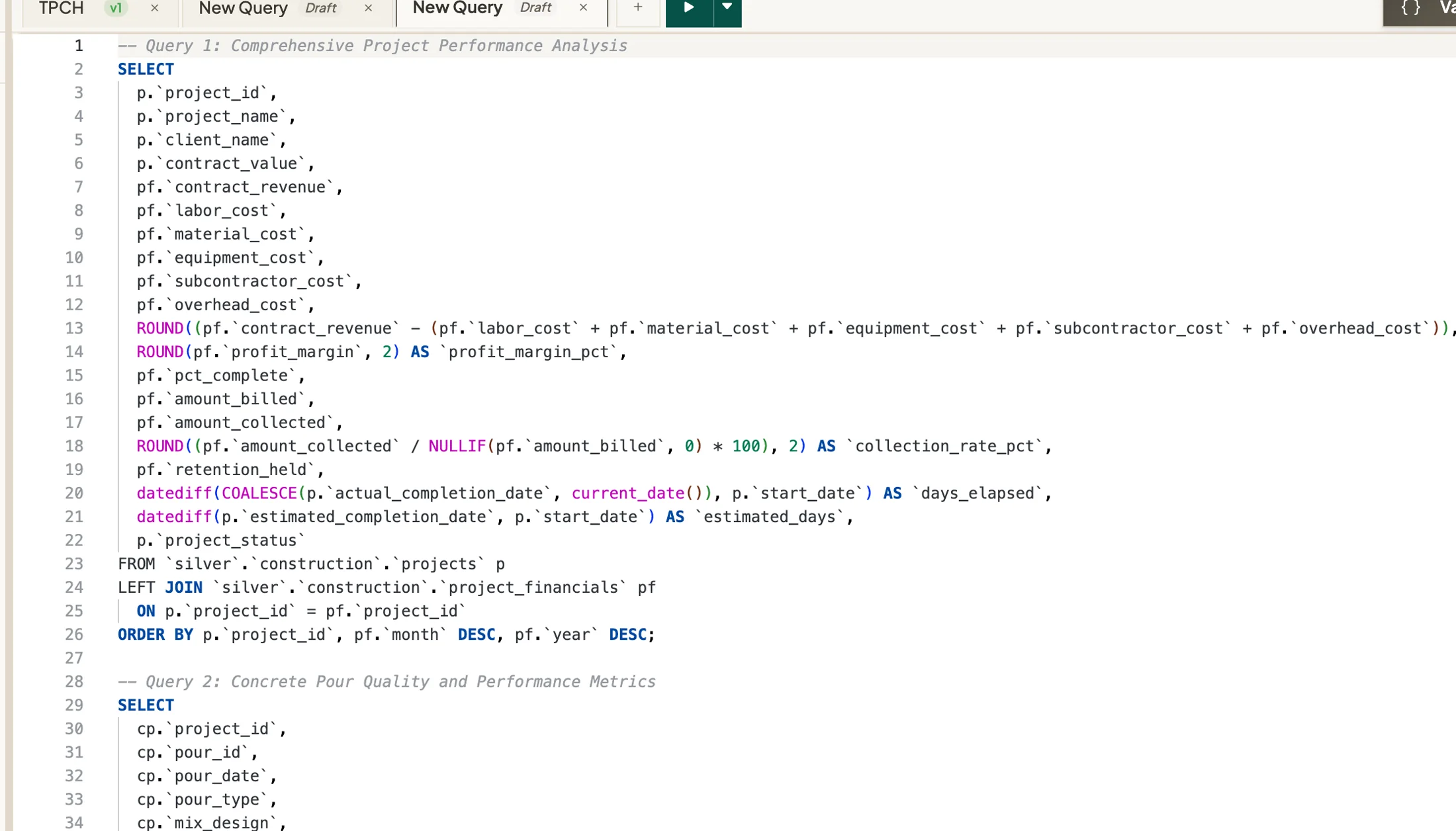Add a new query tab with plus
This screenshot has height=831, width=1456.
638,8
